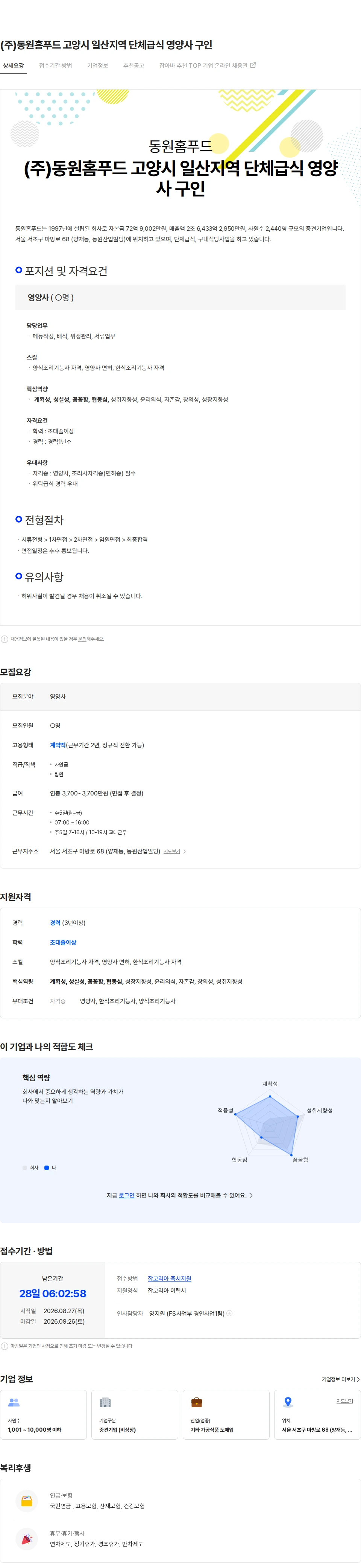Screen dimensions: 361x1568
Task: Select the 상세요강 tab
Action: (14, 66)
